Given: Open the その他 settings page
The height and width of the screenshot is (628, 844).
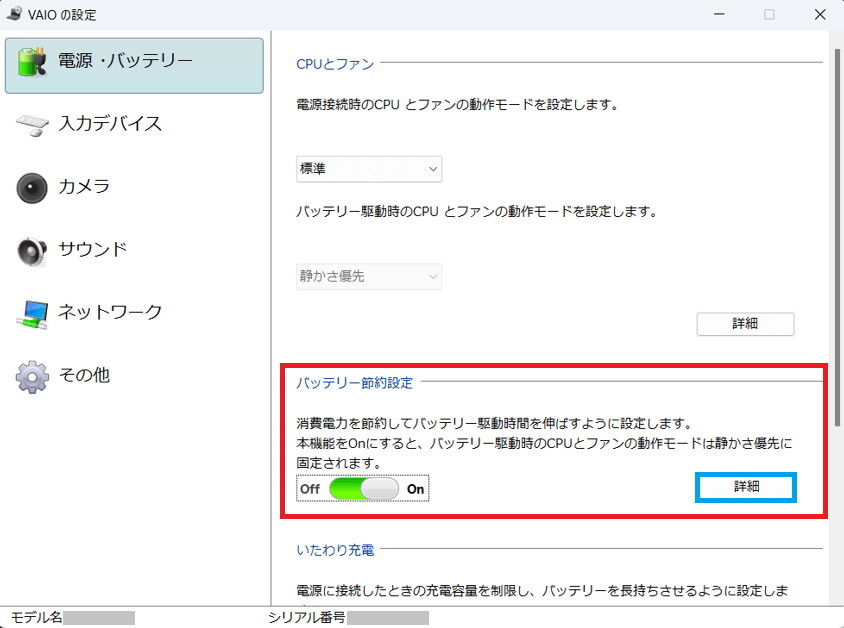Looking at the screenshot, I should (x=84, y=375).
